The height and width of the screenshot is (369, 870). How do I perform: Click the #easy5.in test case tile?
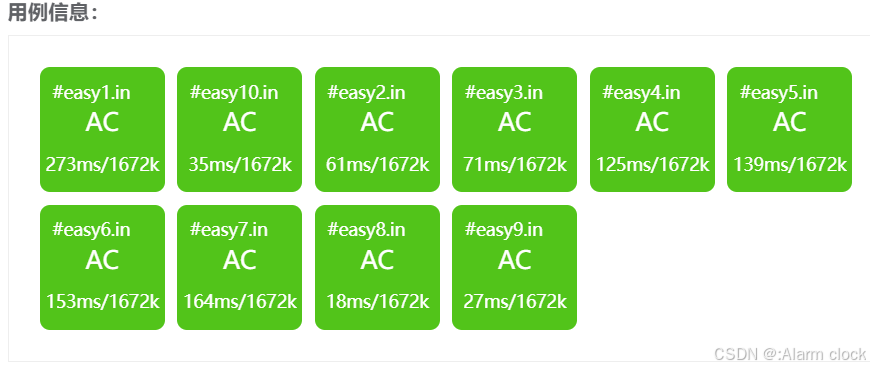(x=790, y=129)
